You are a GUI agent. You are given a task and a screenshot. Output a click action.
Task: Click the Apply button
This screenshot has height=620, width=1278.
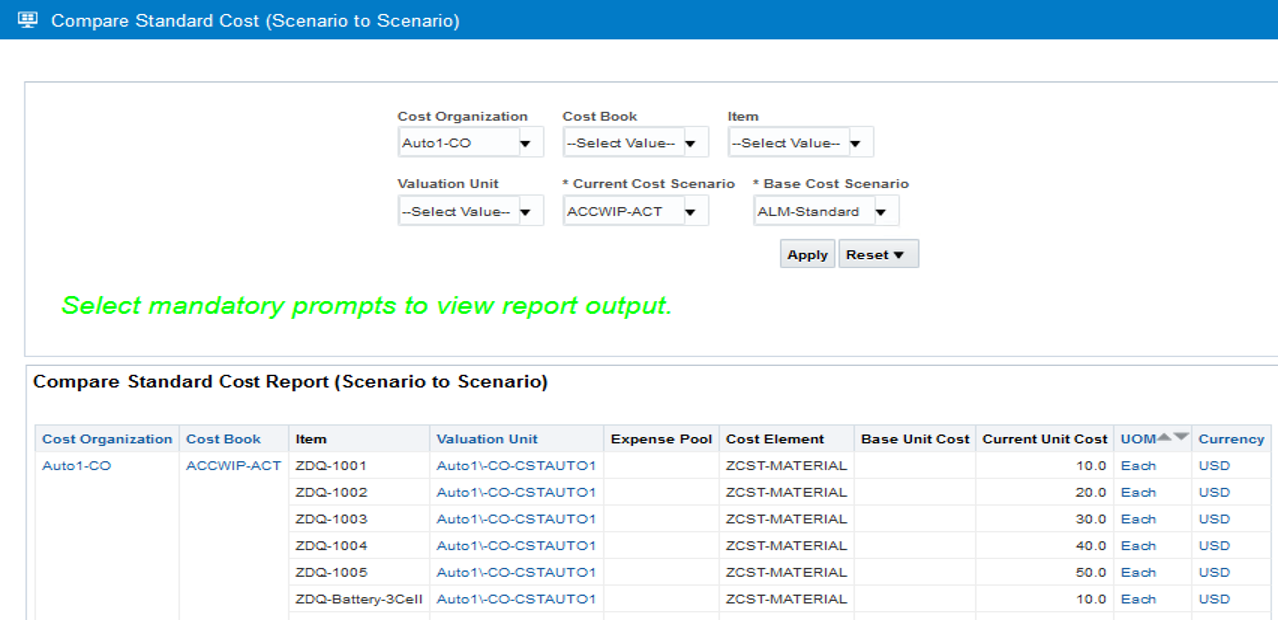807,254
